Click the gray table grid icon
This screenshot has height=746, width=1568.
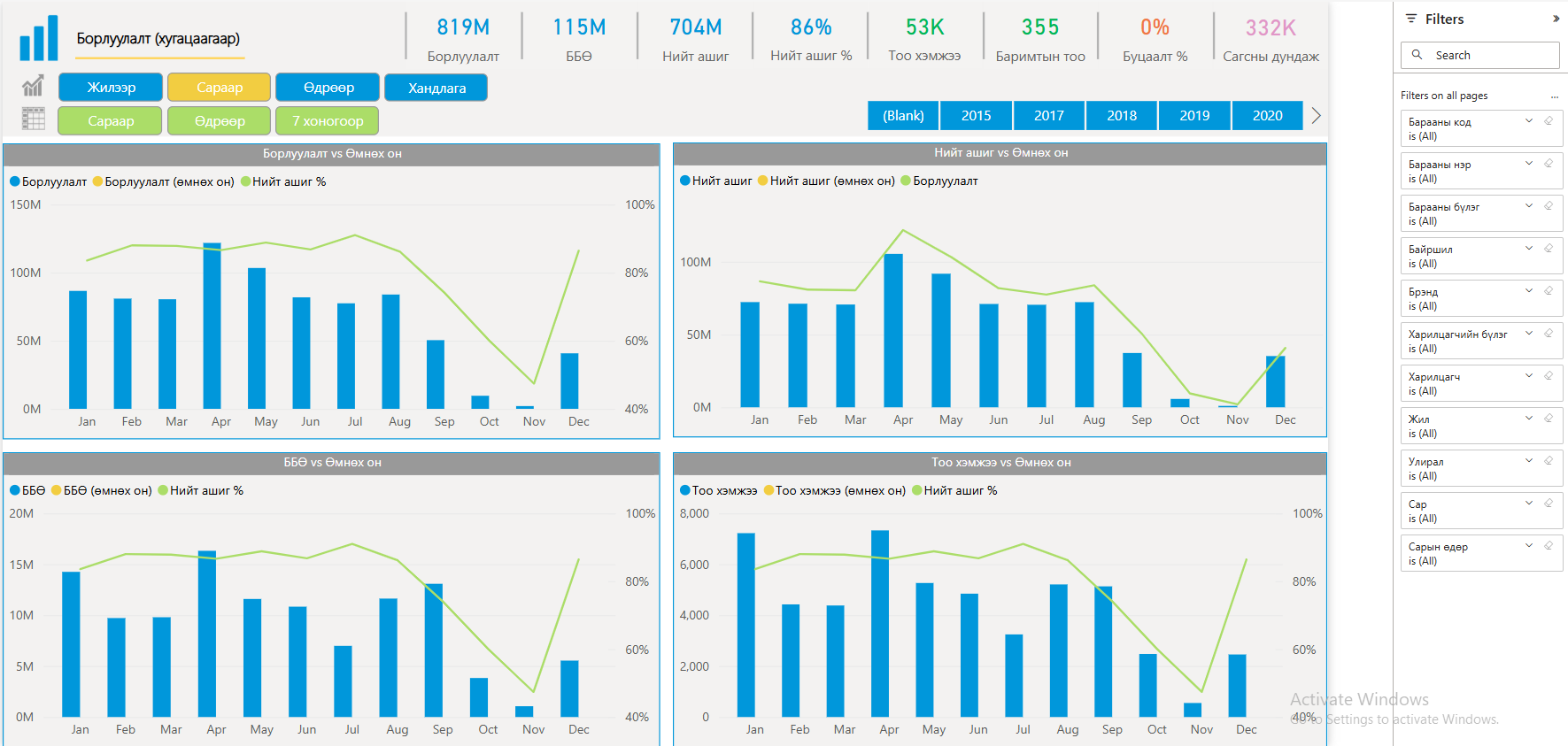point(33,119)
